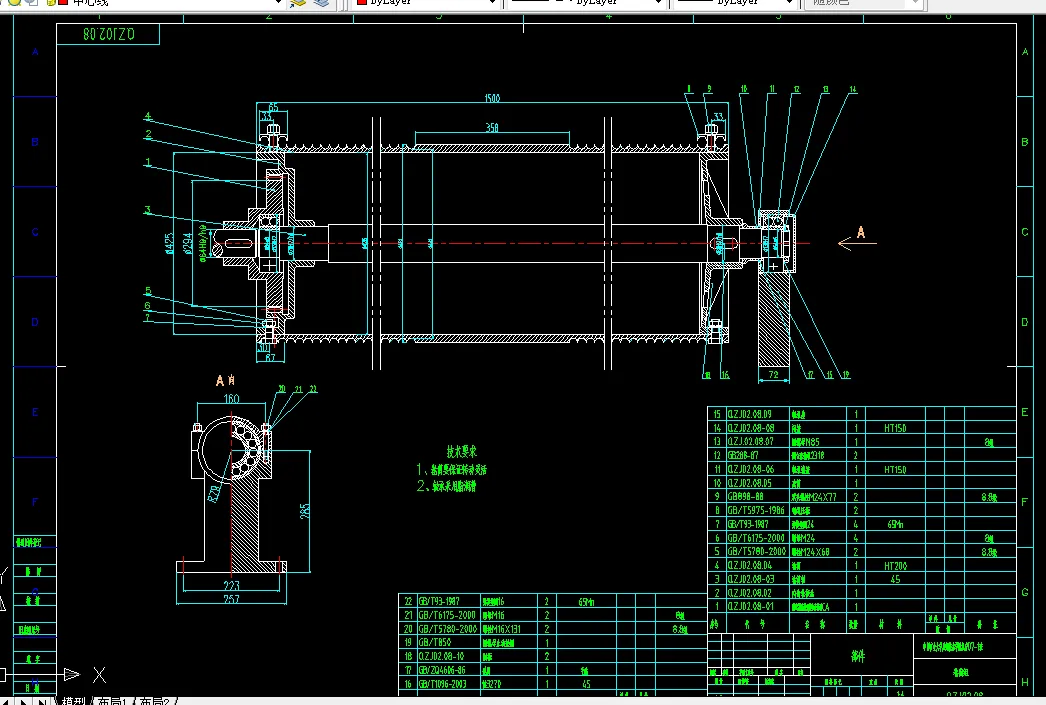The width and height of the screenshot is (1046, 705).
Task: Select the 358 dimension text
Action: [492, 127]
